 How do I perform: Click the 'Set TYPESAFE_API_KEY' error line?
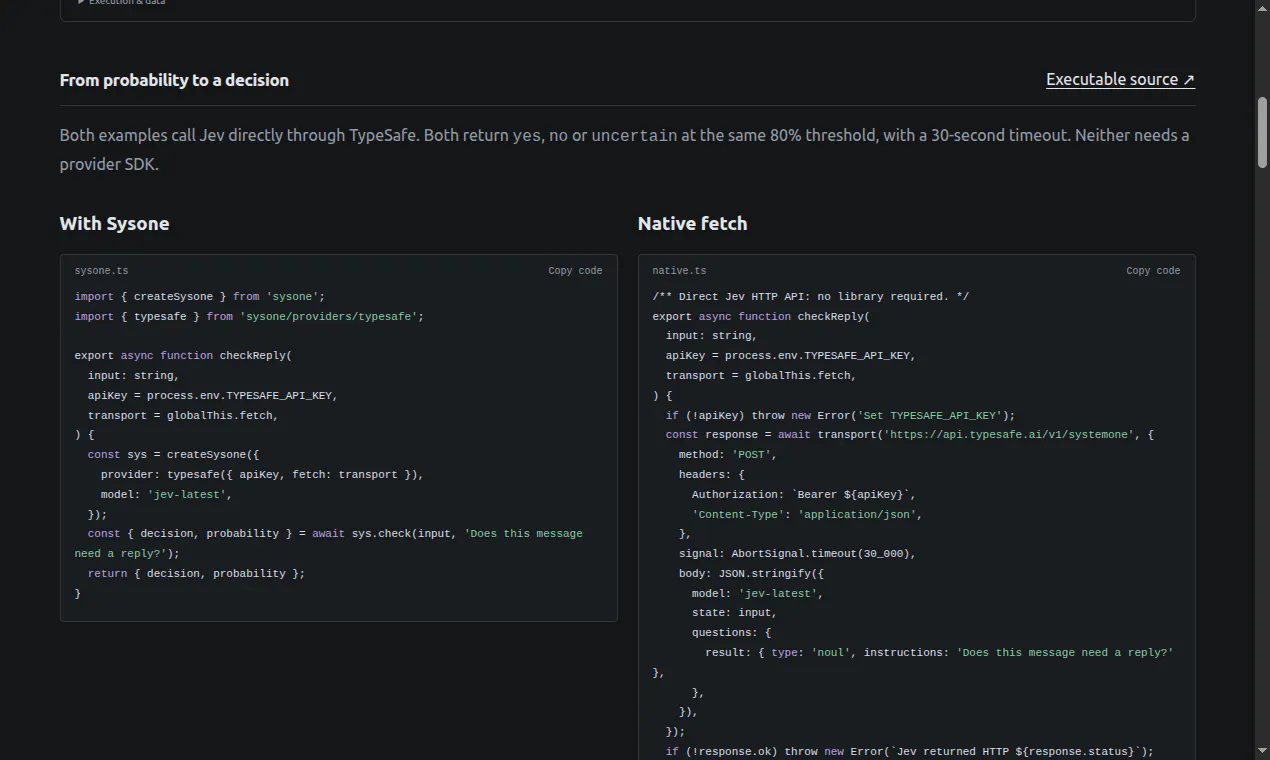[840, 415]
